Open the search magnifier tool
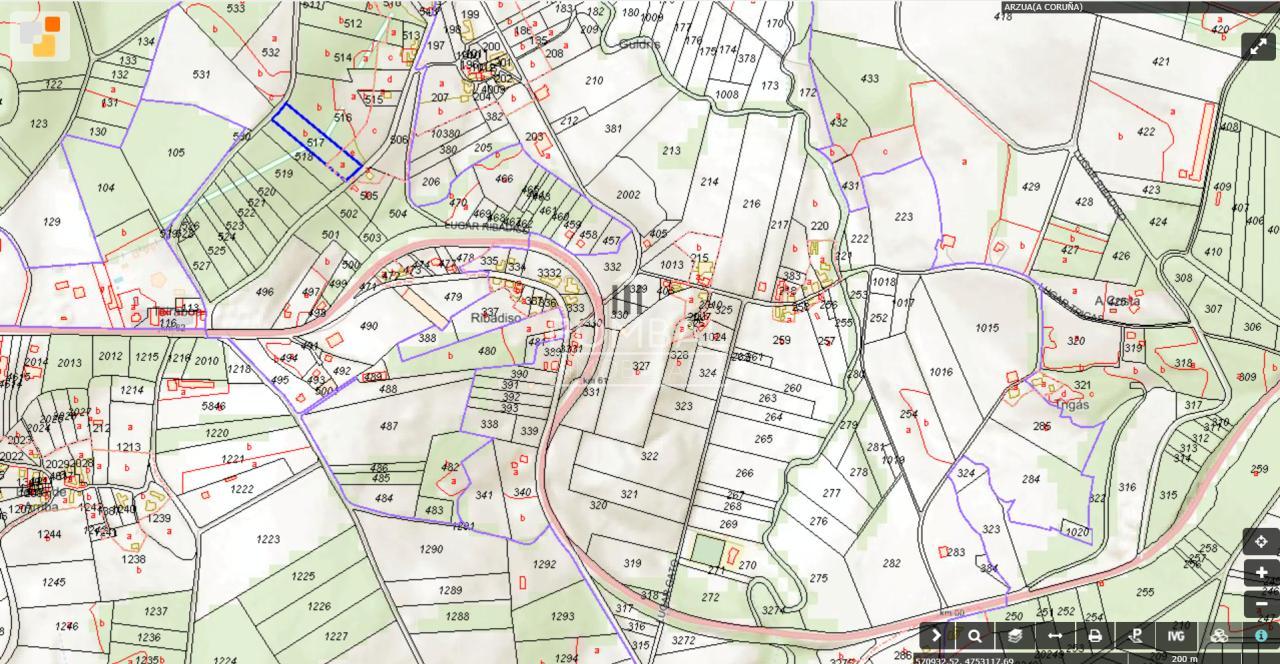This screenshot has width=1280, height=664. tap(975, 635)
